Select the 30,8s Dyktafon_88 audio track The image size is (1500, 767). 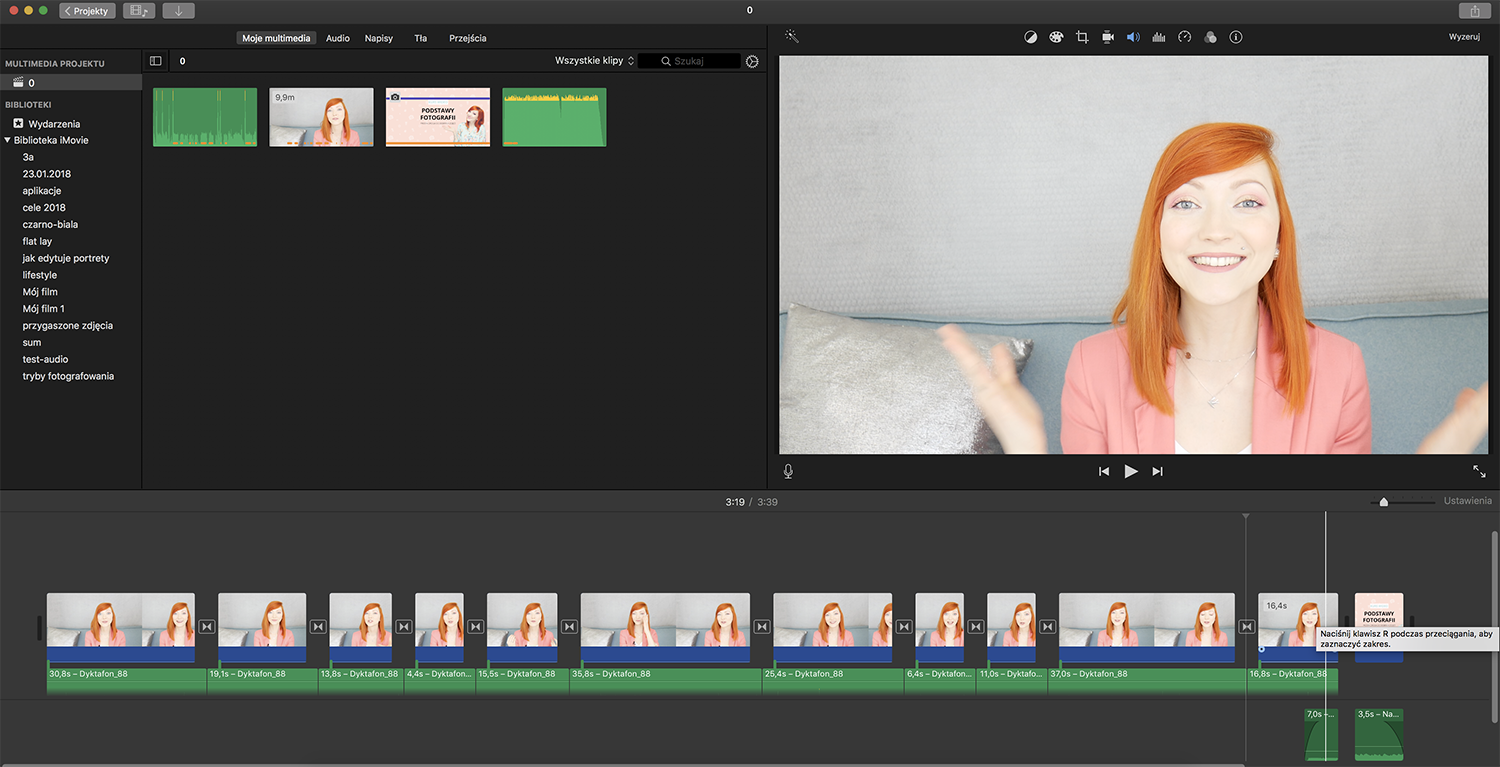pos(126,679)
